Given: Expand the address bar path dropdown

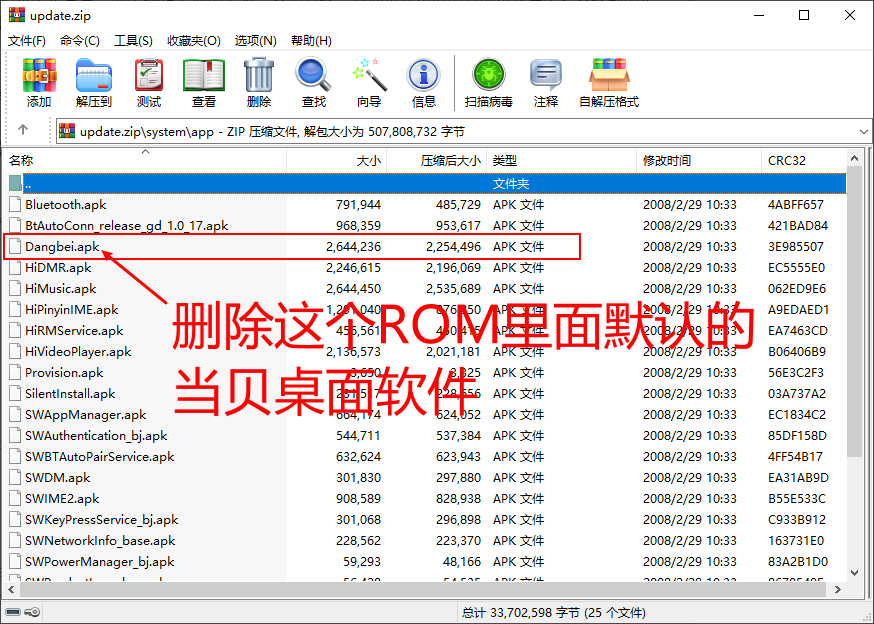Looking at the screenshot, I should click(x=864, y=132).
